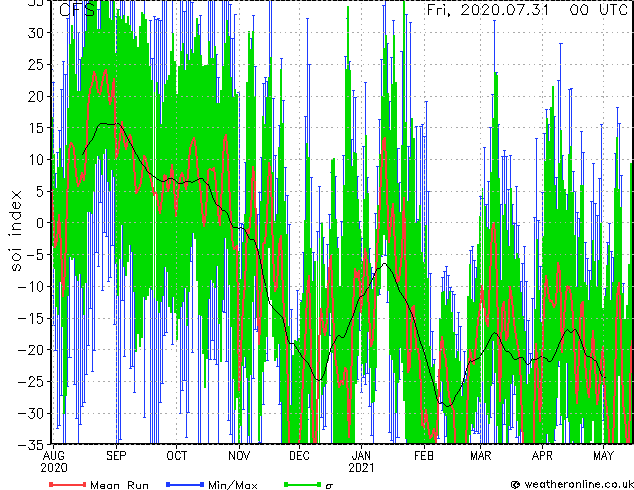Click the y-axis value 30

coord(35,33)
